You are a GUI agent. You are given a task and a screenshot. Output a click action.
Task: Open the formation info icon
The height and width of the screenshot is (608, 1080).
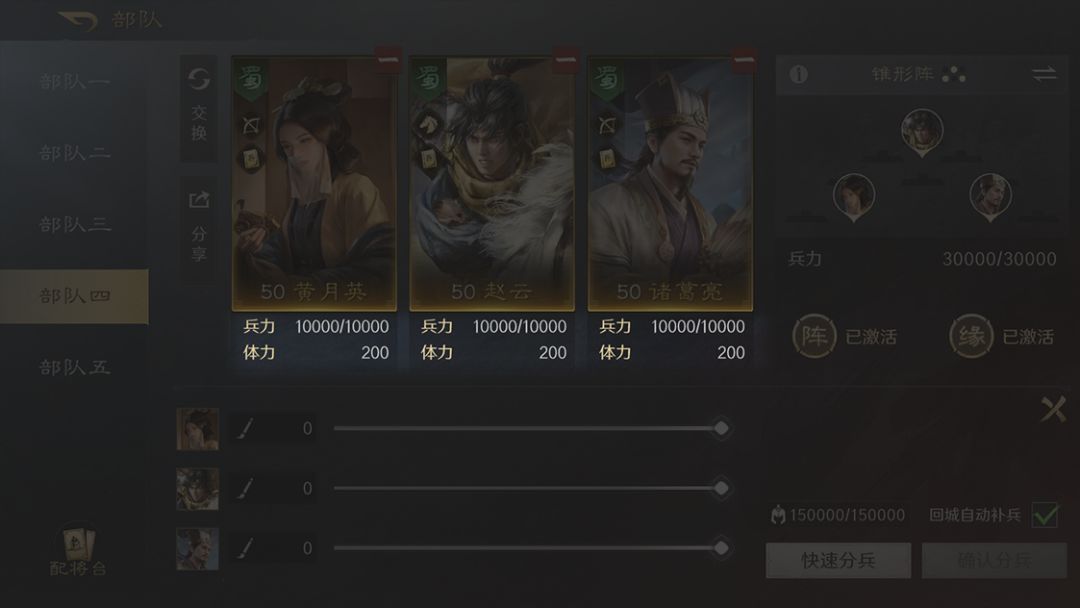click(798, 74)
